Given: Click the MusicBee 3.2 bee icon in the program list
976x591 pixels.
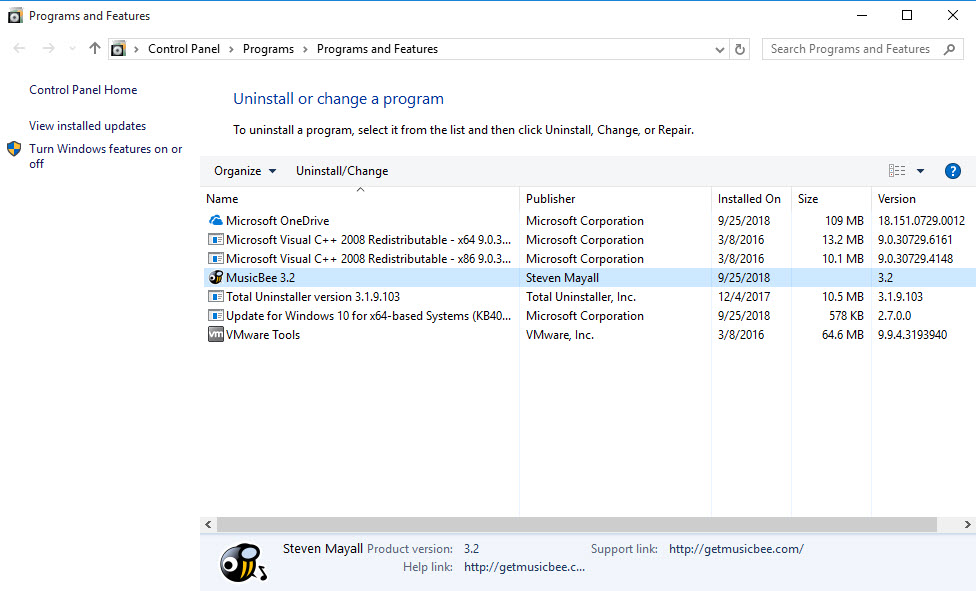Looking at the screenshot, I should 215,278.
